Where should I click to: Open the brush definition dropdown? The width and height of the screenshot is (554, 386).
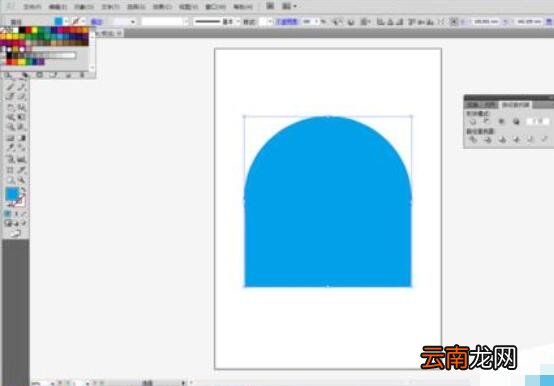(x=186, y=22)
